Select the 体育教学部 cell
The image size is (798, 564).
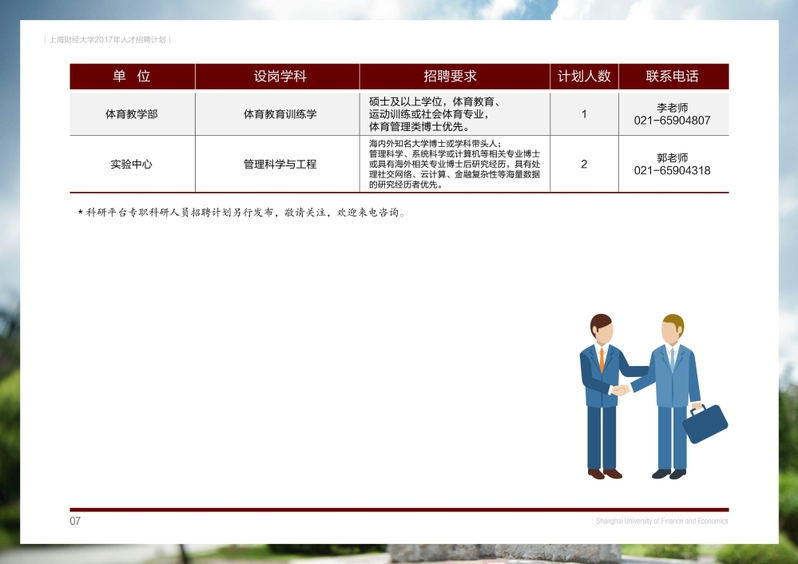click(132, 114)
